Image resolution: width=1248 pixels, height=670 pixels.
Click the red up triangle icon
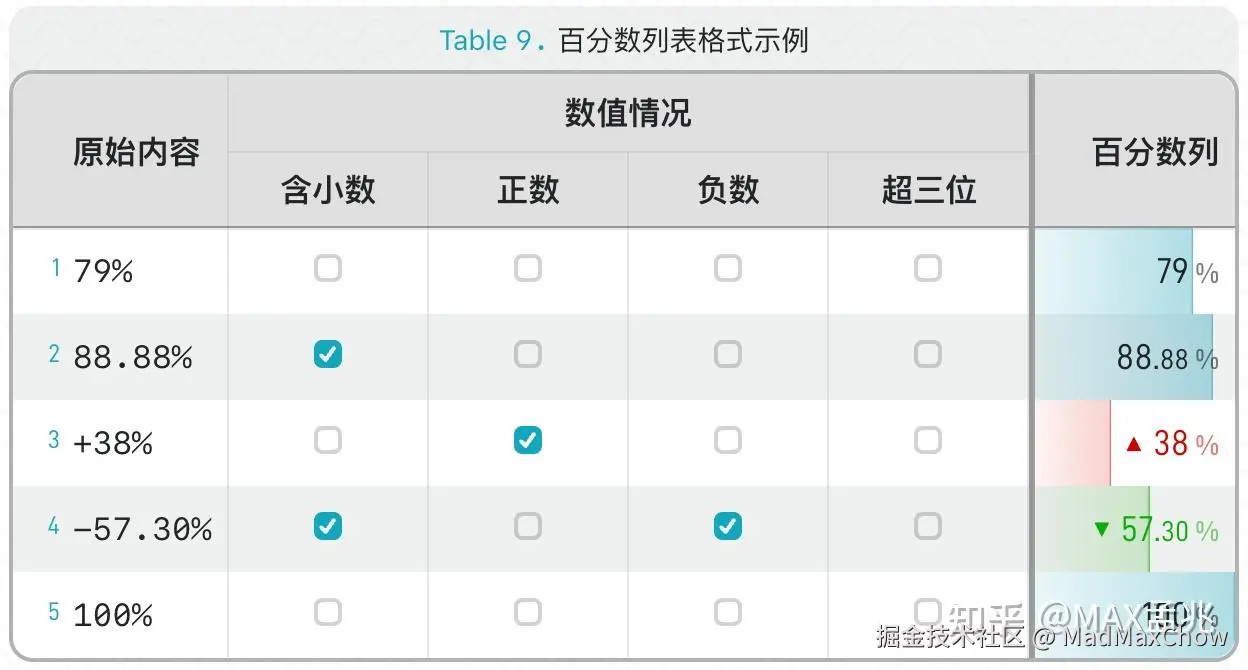pos(1133,444)
